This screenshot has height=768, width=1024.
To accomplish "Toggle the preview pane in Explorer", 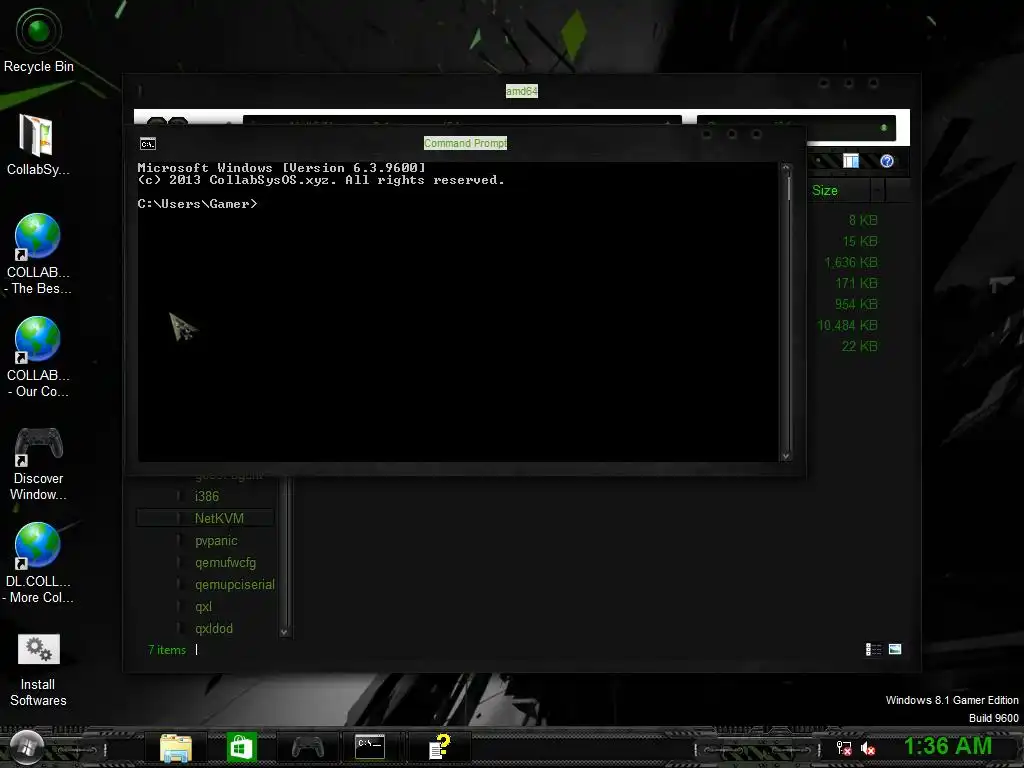I will 851,161.
